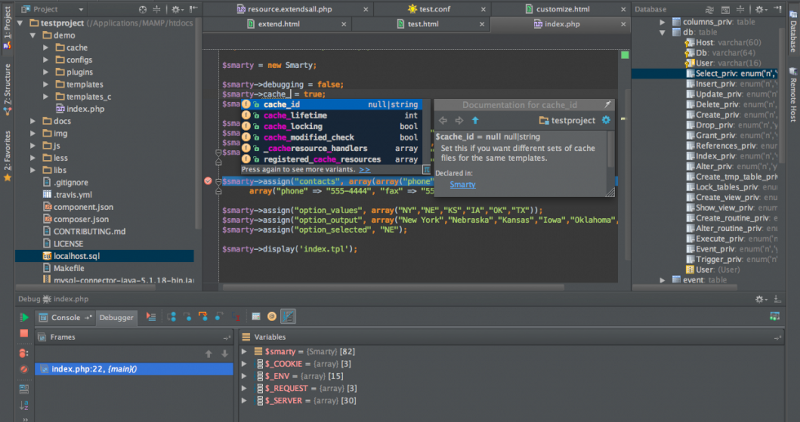This screenshot has width=800, height=422.
Task: Hide the Project tool window
Action: (x=193, y=9)
